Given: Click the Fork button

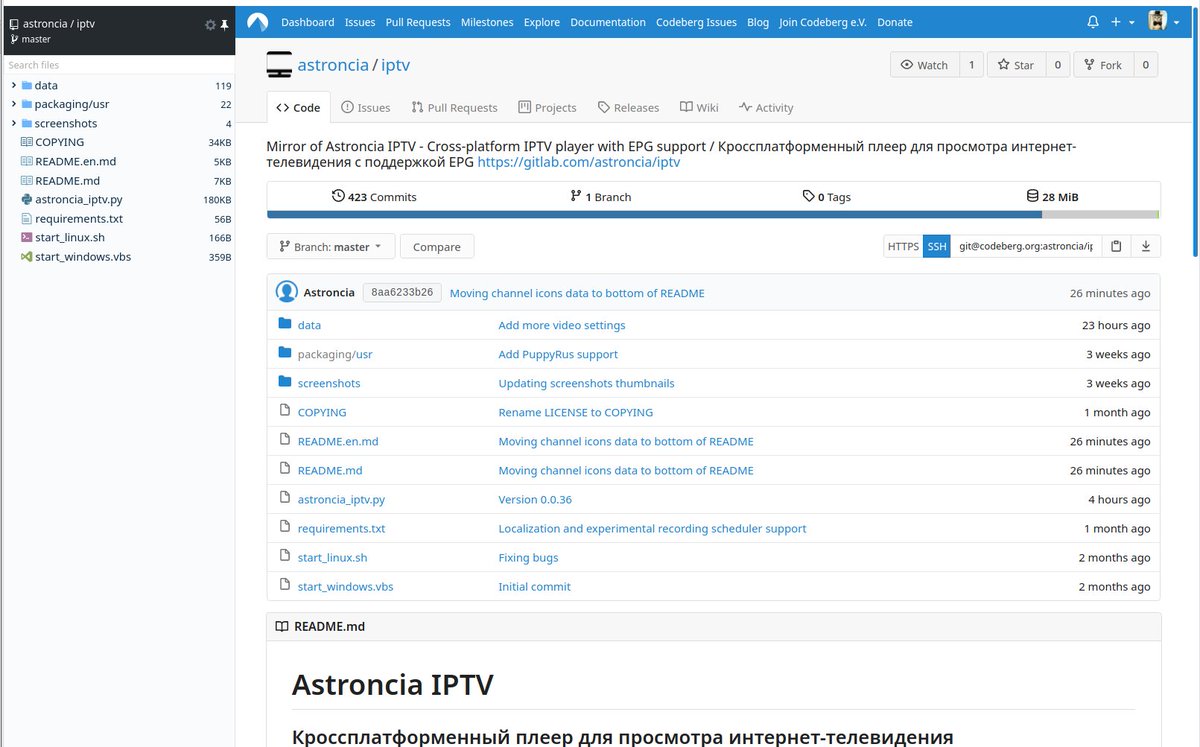Looking at the screenshot, I should [1103, 65].
